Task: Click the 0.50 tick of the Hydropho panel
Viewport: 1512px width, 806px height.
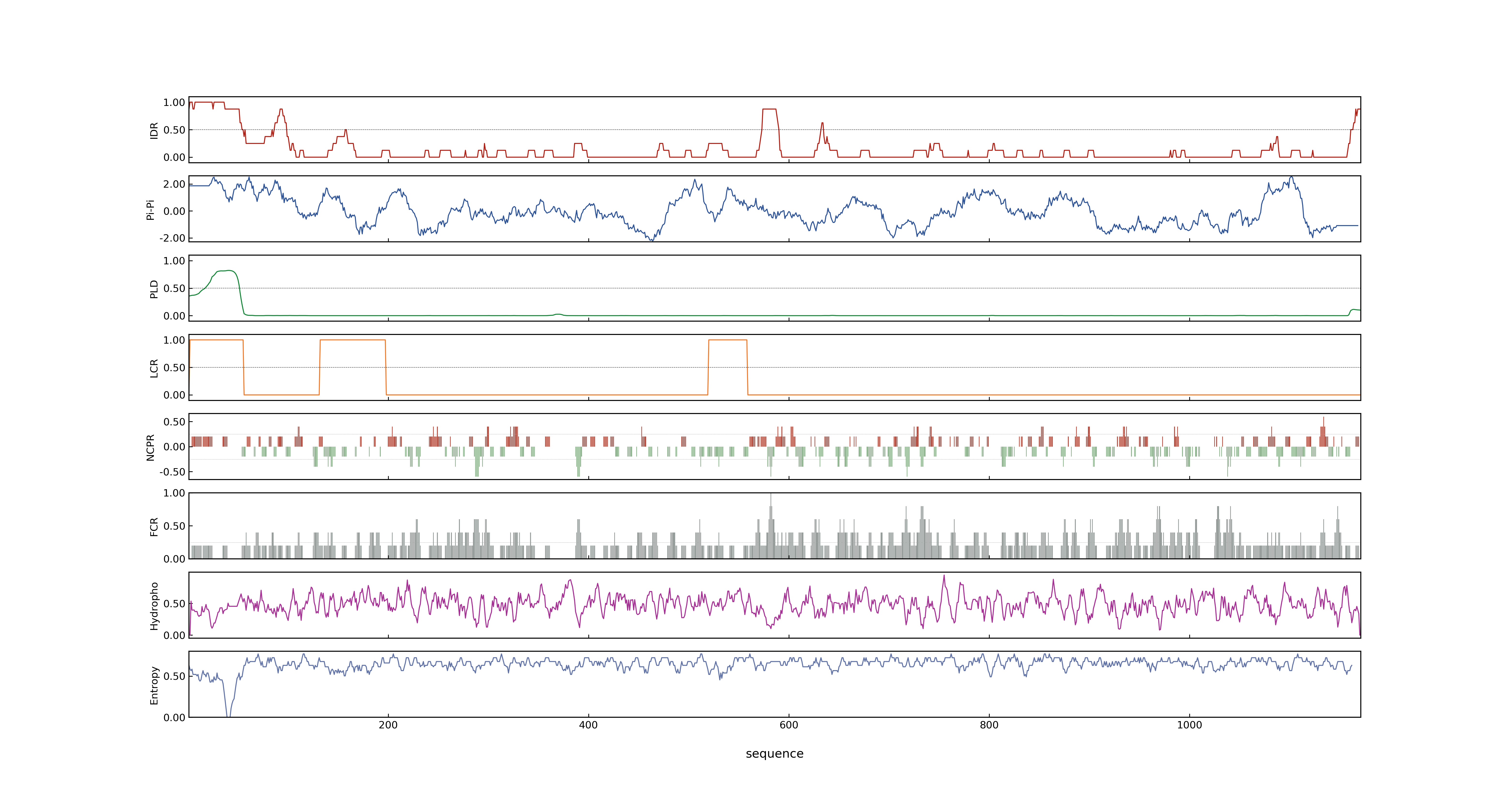Action: pos(174,604)
